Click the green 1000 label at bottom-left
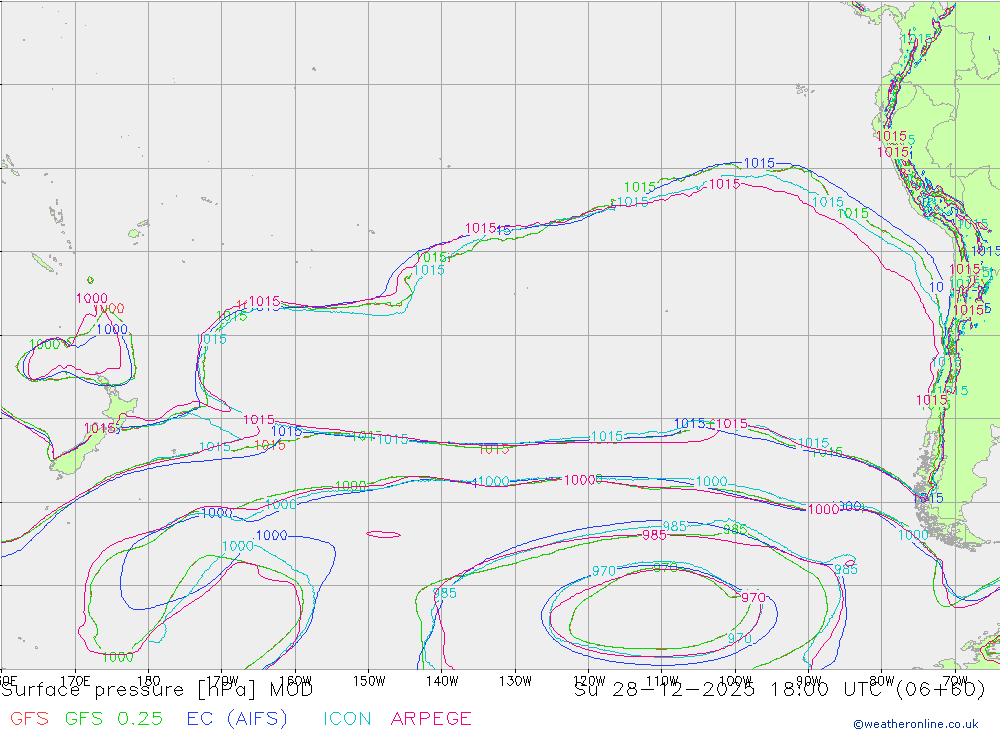The image size is (1000, 733). [117, 657]
